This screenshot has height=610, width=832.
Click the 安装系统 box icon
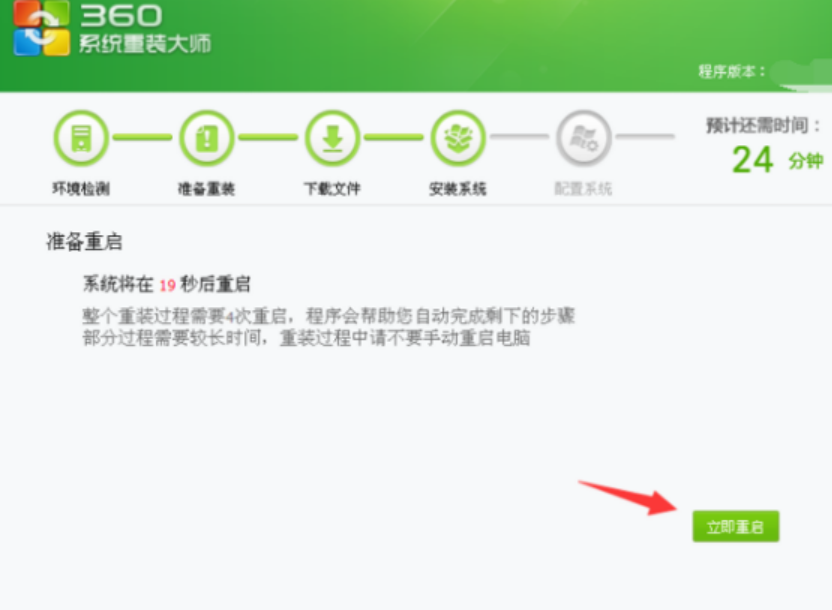[458, 138]
